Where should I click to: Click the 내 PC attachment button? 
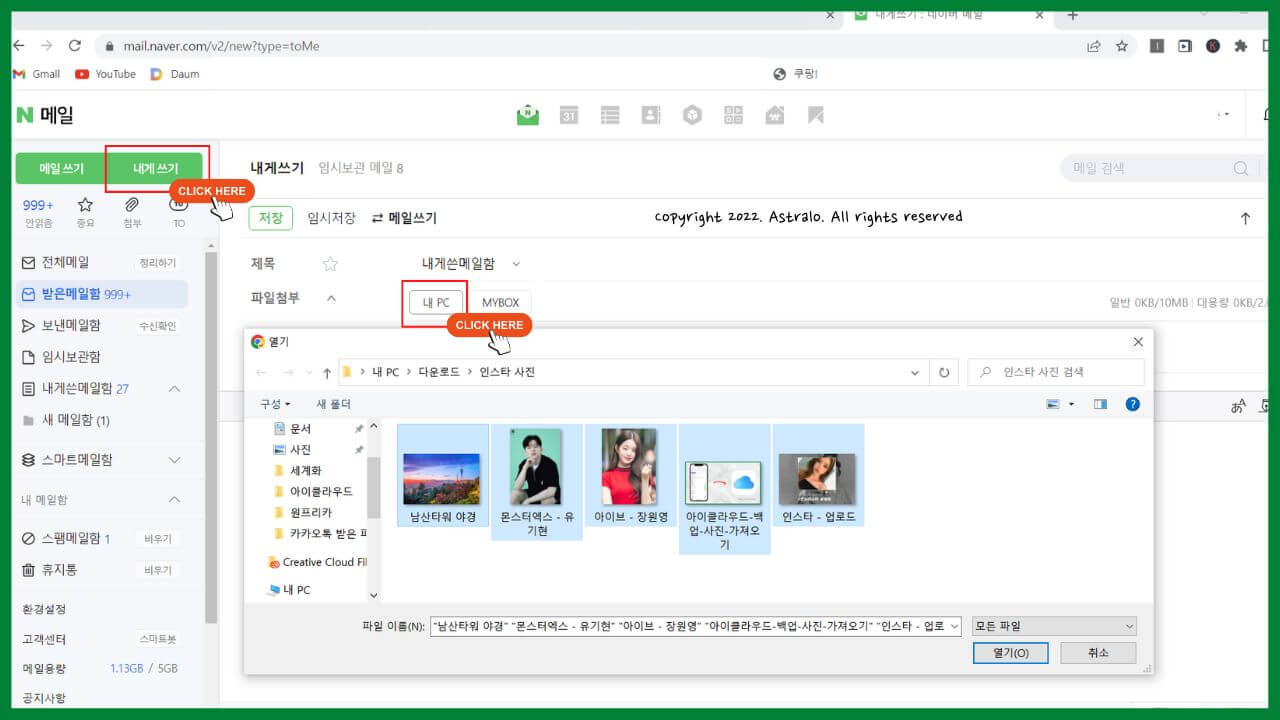click(434, 302)
